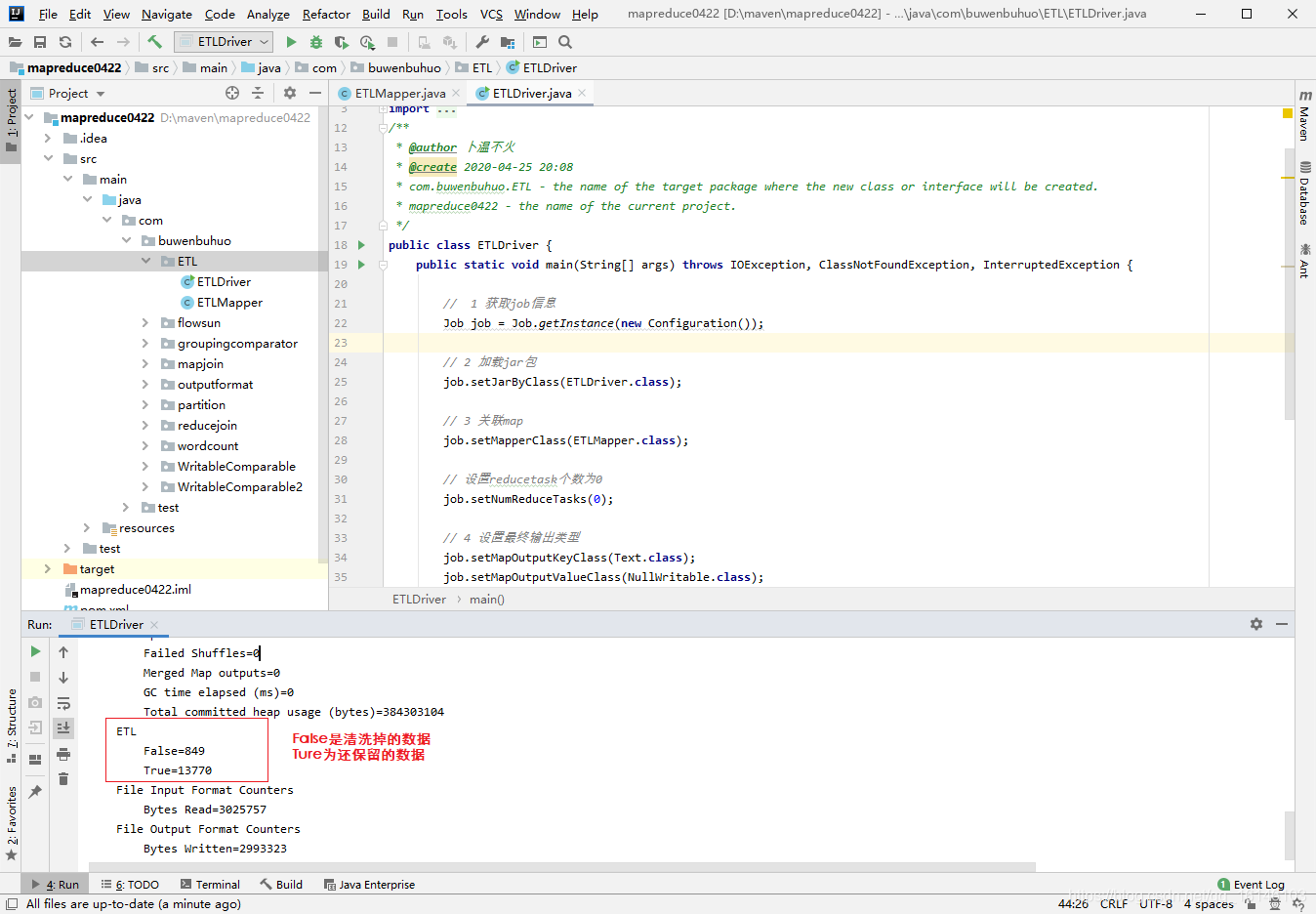Viewport: 1316px width, 914px height.
Task: Open the Java Enterprise tool window
Action: pos(369,884)
